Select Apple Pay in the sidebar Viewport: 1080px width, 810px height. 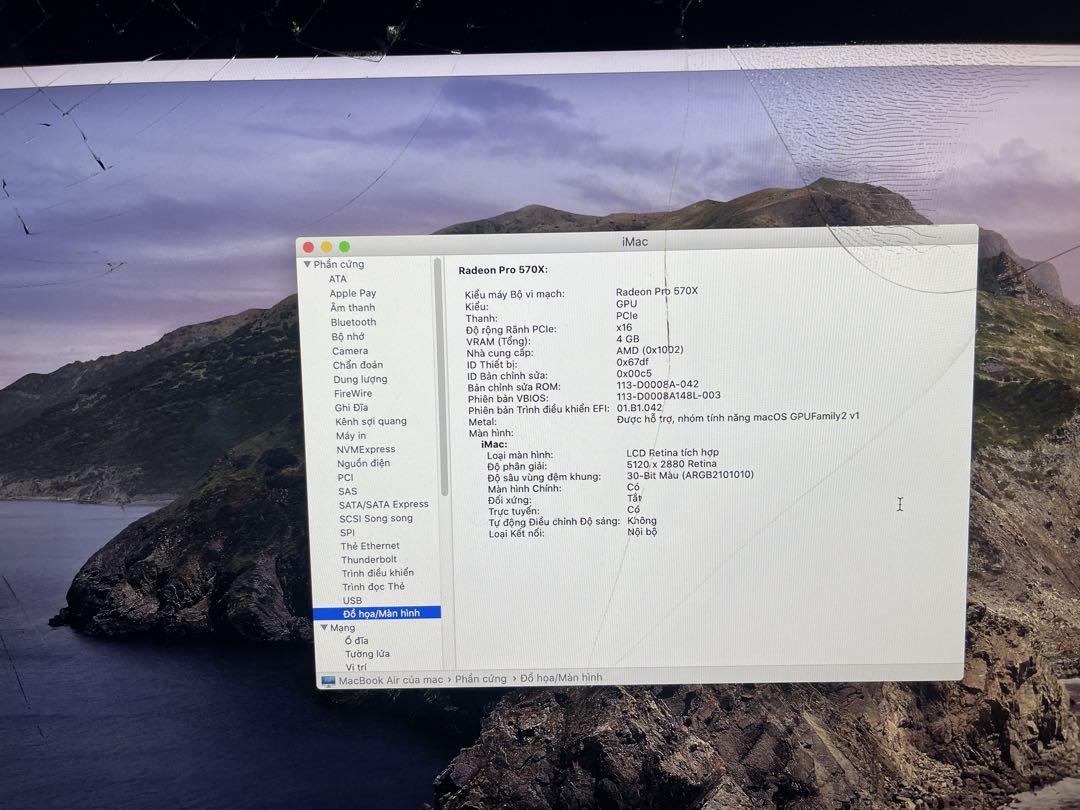(x=353, y=293)
